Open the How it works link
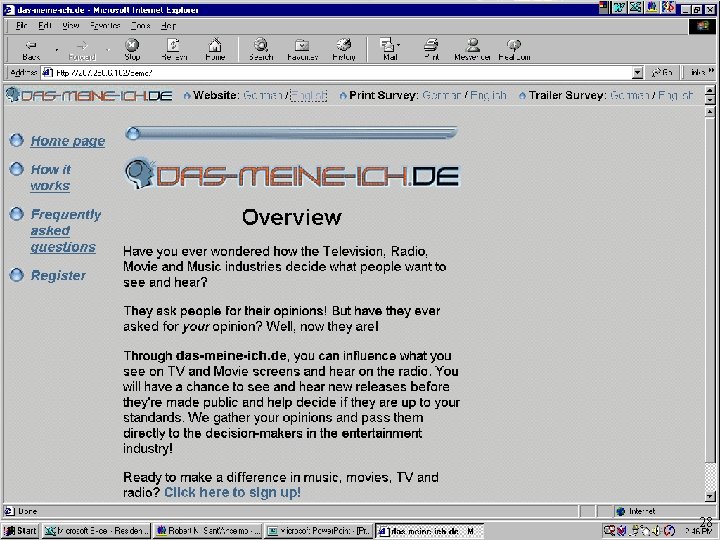Screen dimensions: 720x540 [51, 177]
